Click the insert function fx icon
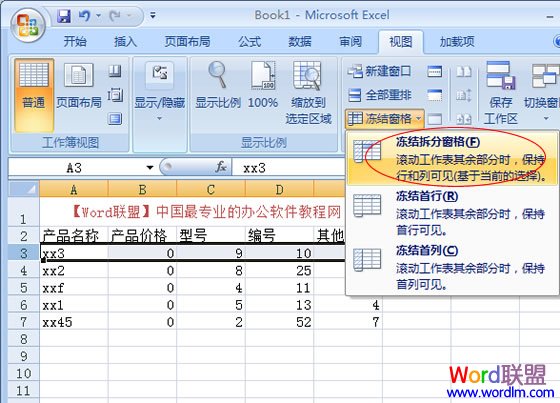The height and width of the screenshot is (403, 560). coord(221,167)
